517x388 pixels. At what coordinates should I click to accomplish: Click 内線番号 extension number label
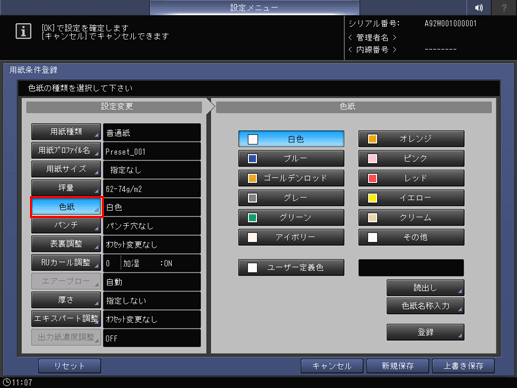click(372, 50)
